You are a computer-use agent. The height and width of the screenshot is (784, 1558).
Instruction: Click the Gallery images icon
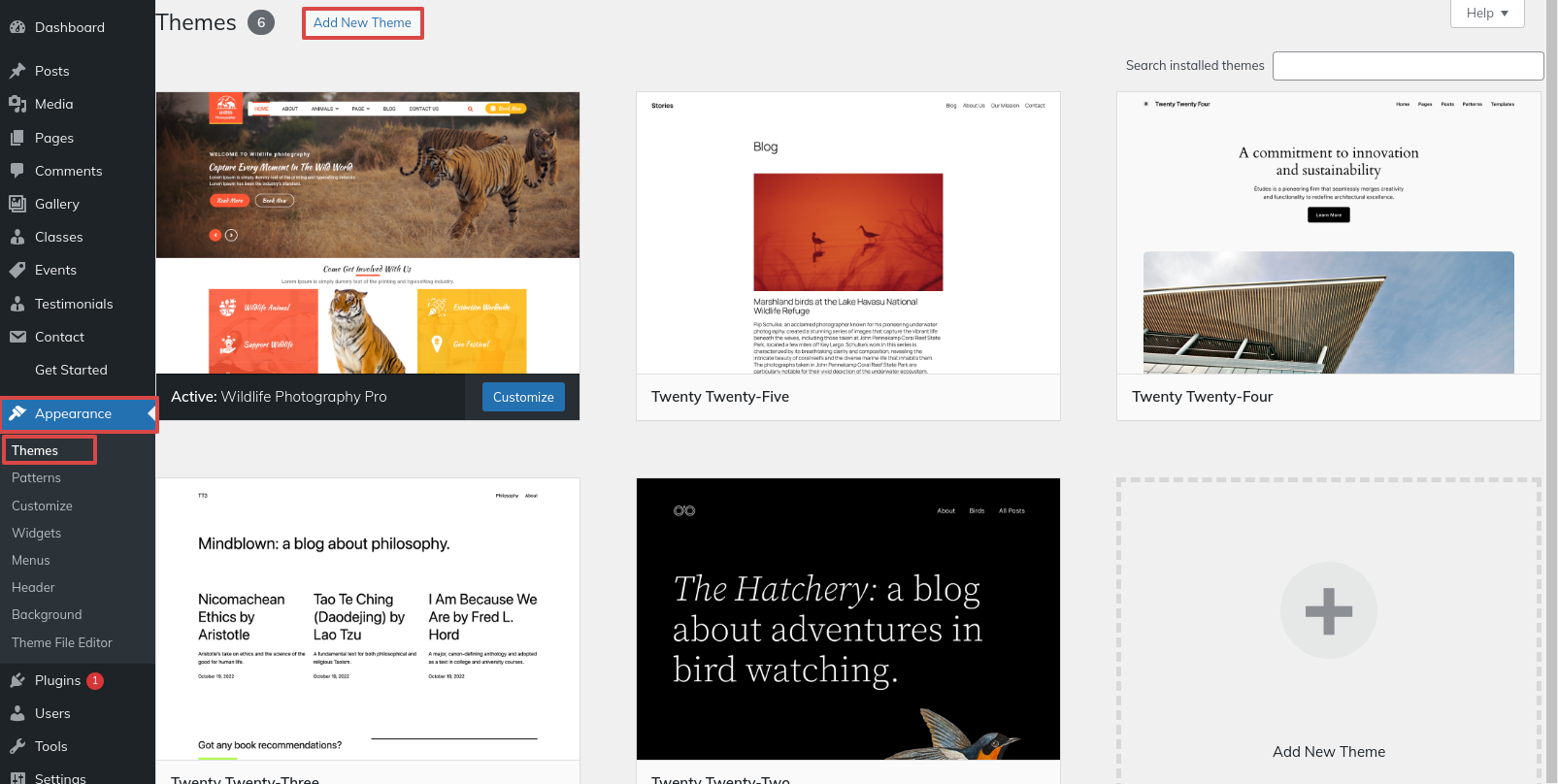pos(17,204)
